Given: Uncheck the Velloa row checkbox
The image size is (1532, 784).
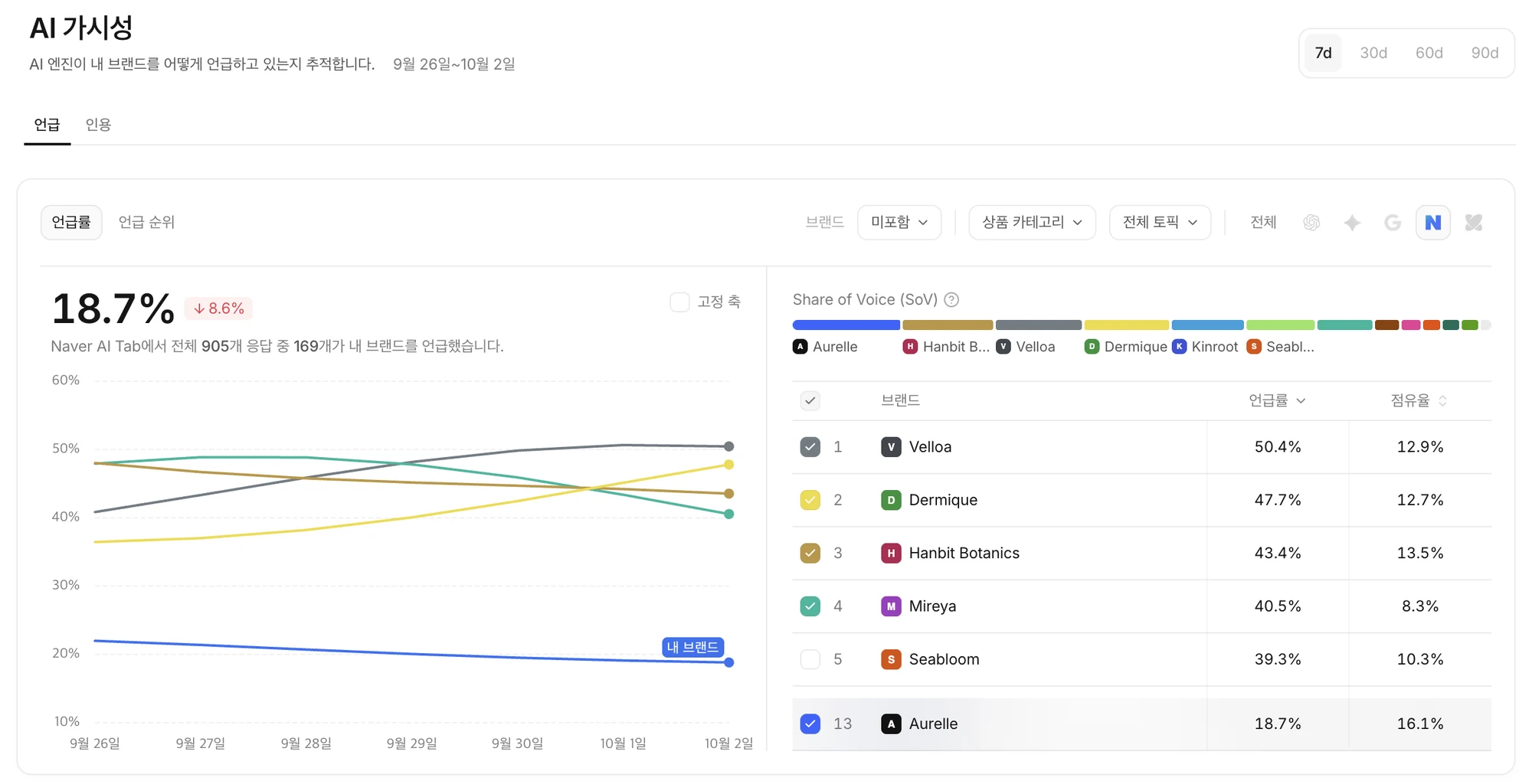Looking at the screenshot, I should [x=810, y=447].
